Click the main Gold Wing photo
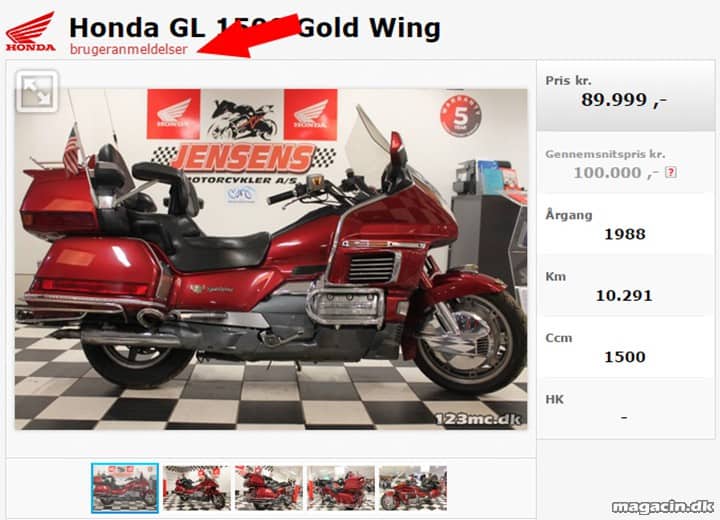This screenshot has width=720, height=520. [271, 259]
